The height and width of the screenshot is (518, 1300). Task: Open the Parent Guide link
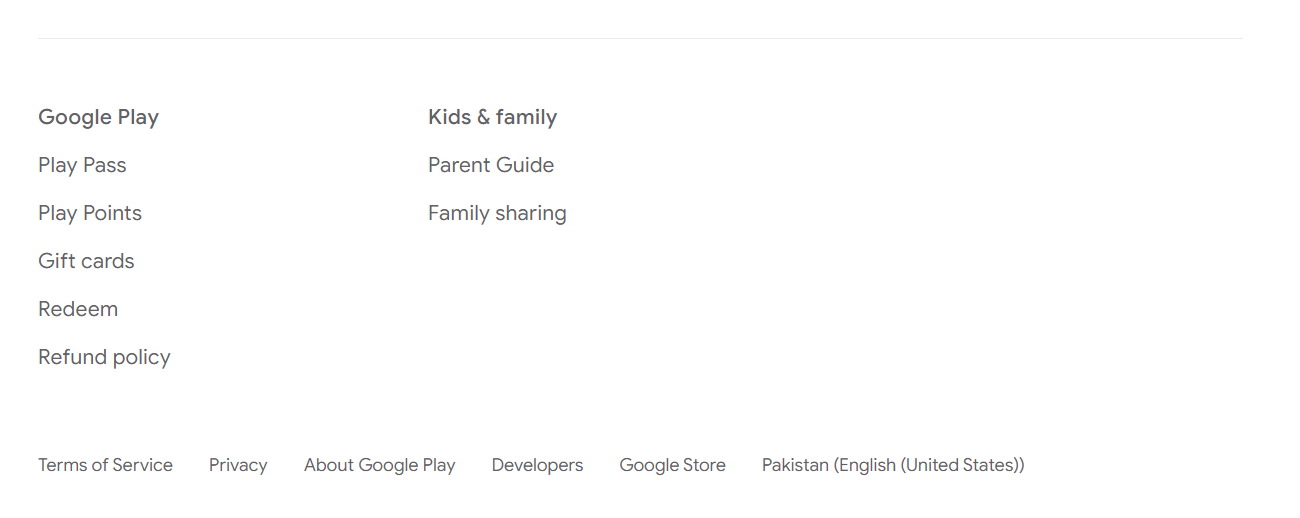[x=491, y=165]
